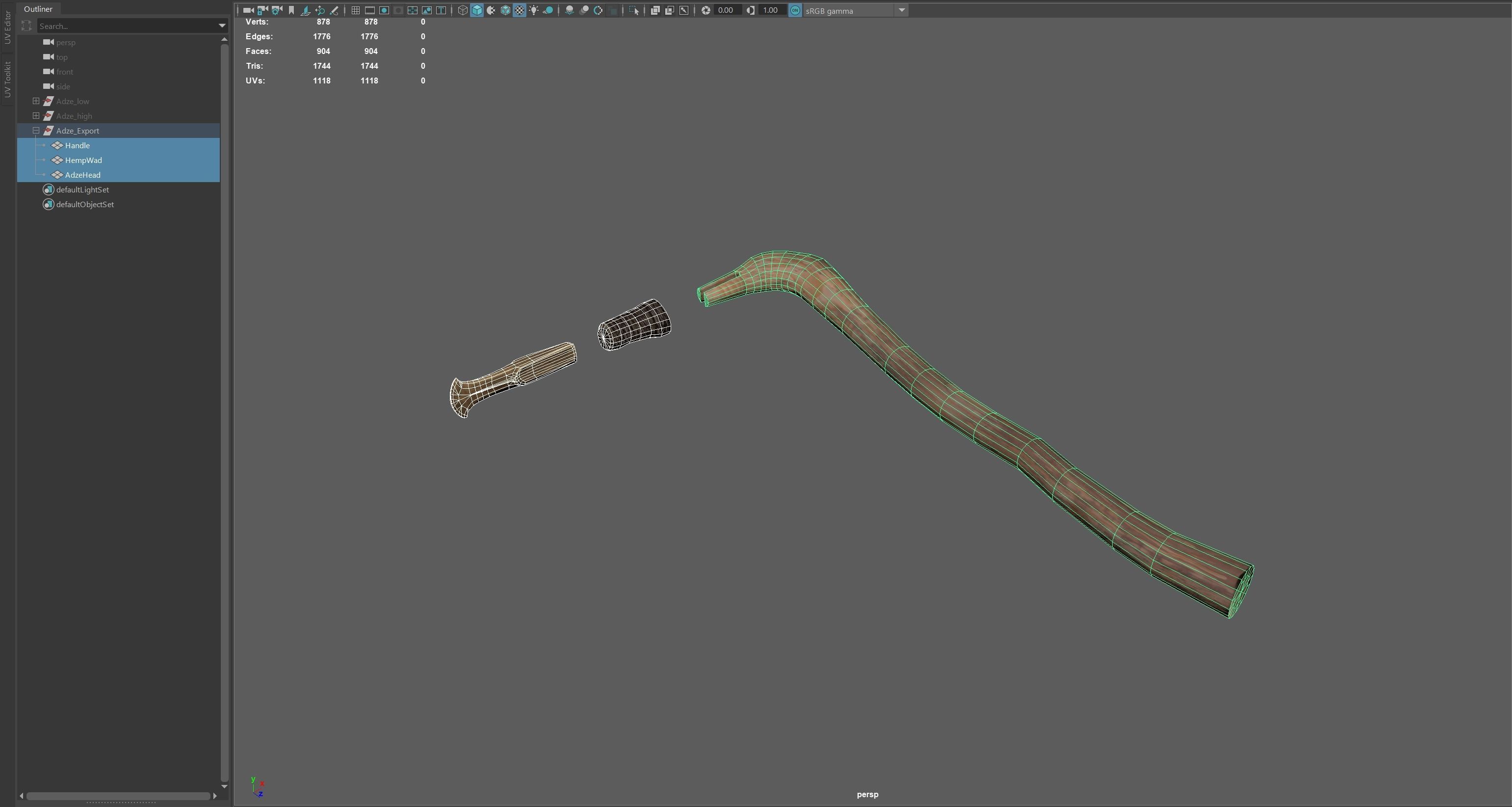Expand the Adze_low group

click(36, 101)
